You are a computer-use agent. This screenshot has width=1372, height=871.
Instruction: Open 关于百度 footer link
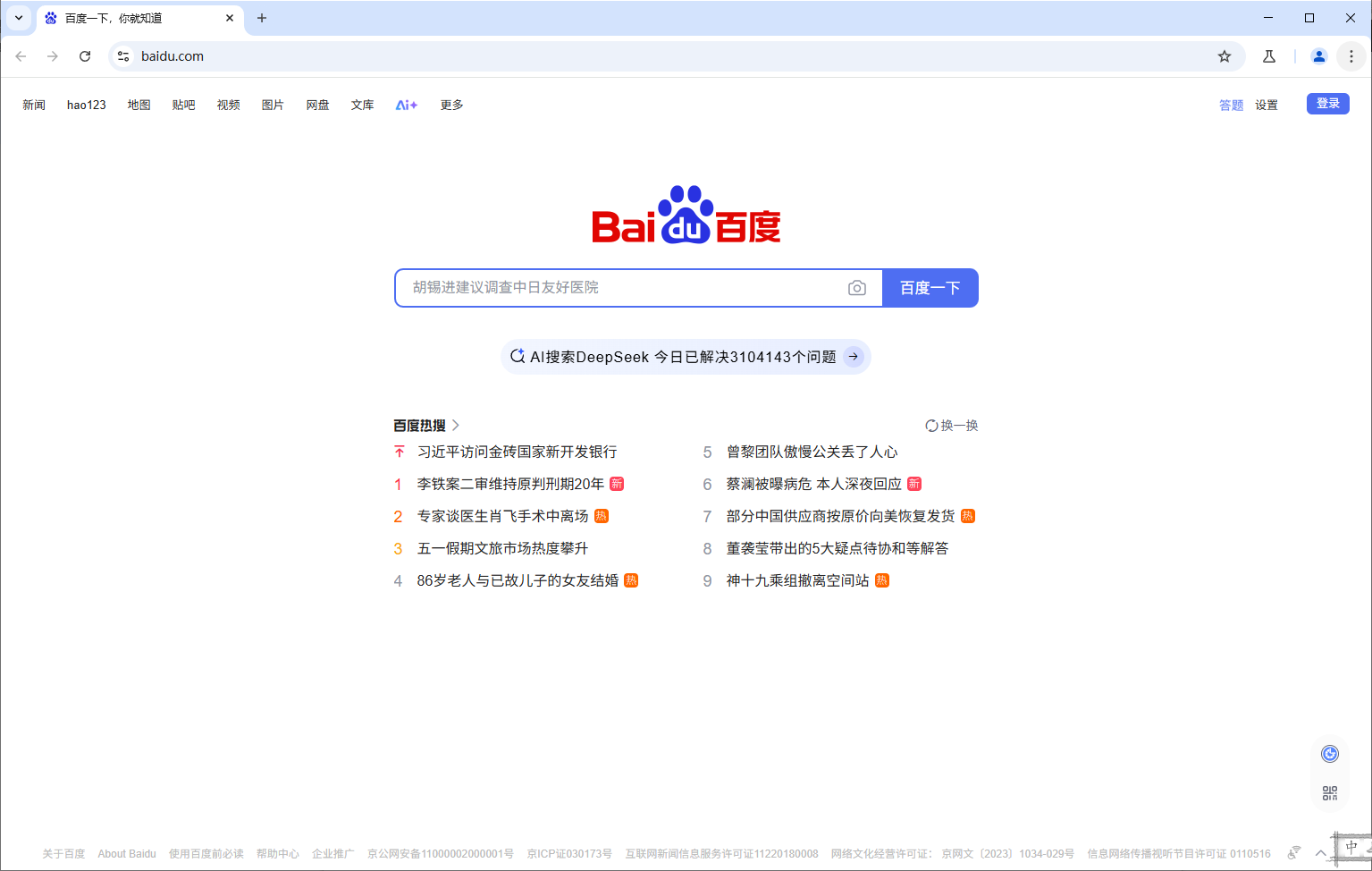63,854
